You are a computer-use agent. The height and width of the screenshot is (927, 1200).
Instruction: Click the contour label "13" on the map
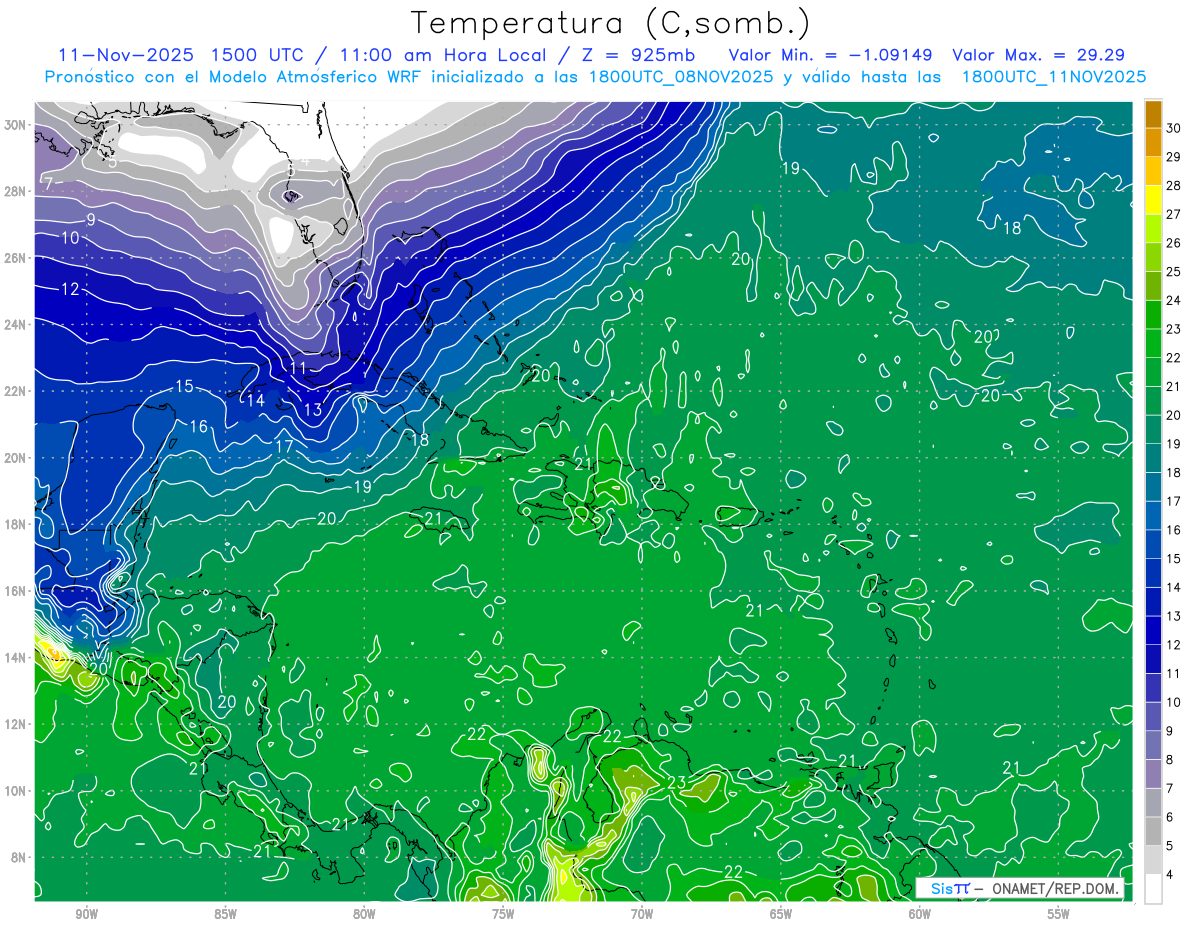313,410
